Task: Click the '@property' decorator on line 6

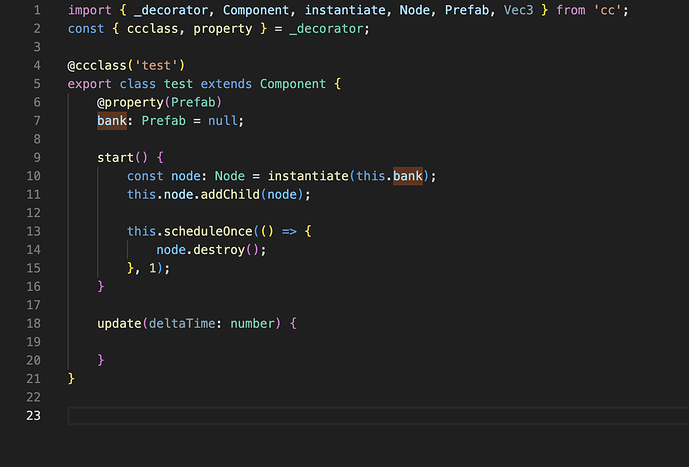Action: point(130,102)
